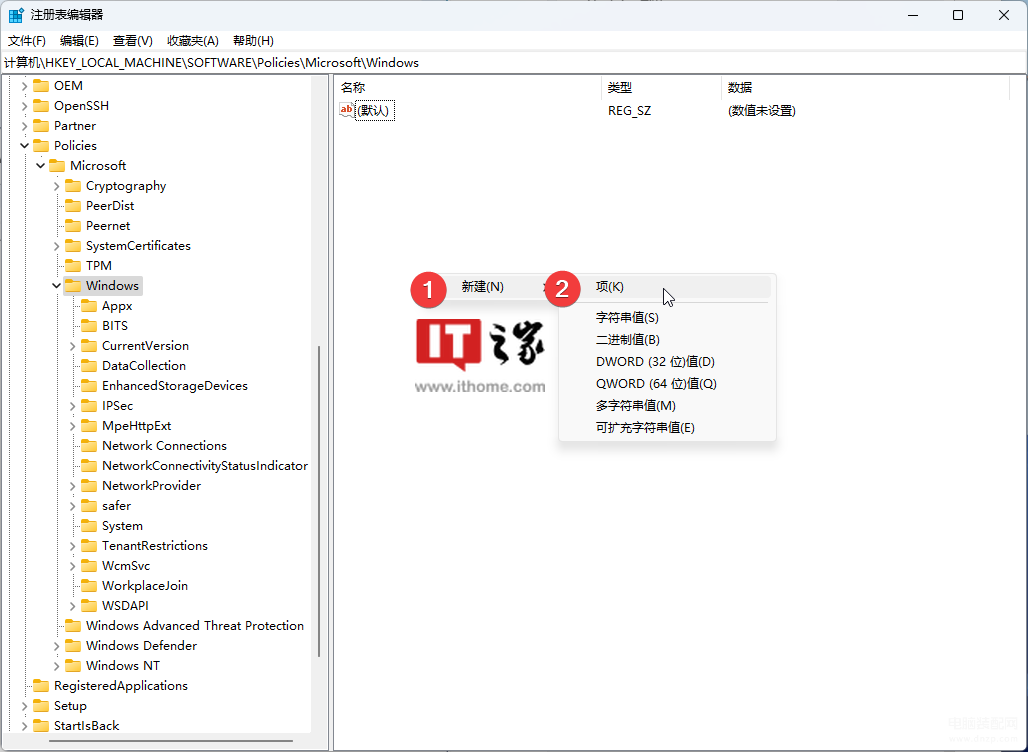
Task: Click the Registry Editor app icon in title bar
Action: (x=16, y=15)
